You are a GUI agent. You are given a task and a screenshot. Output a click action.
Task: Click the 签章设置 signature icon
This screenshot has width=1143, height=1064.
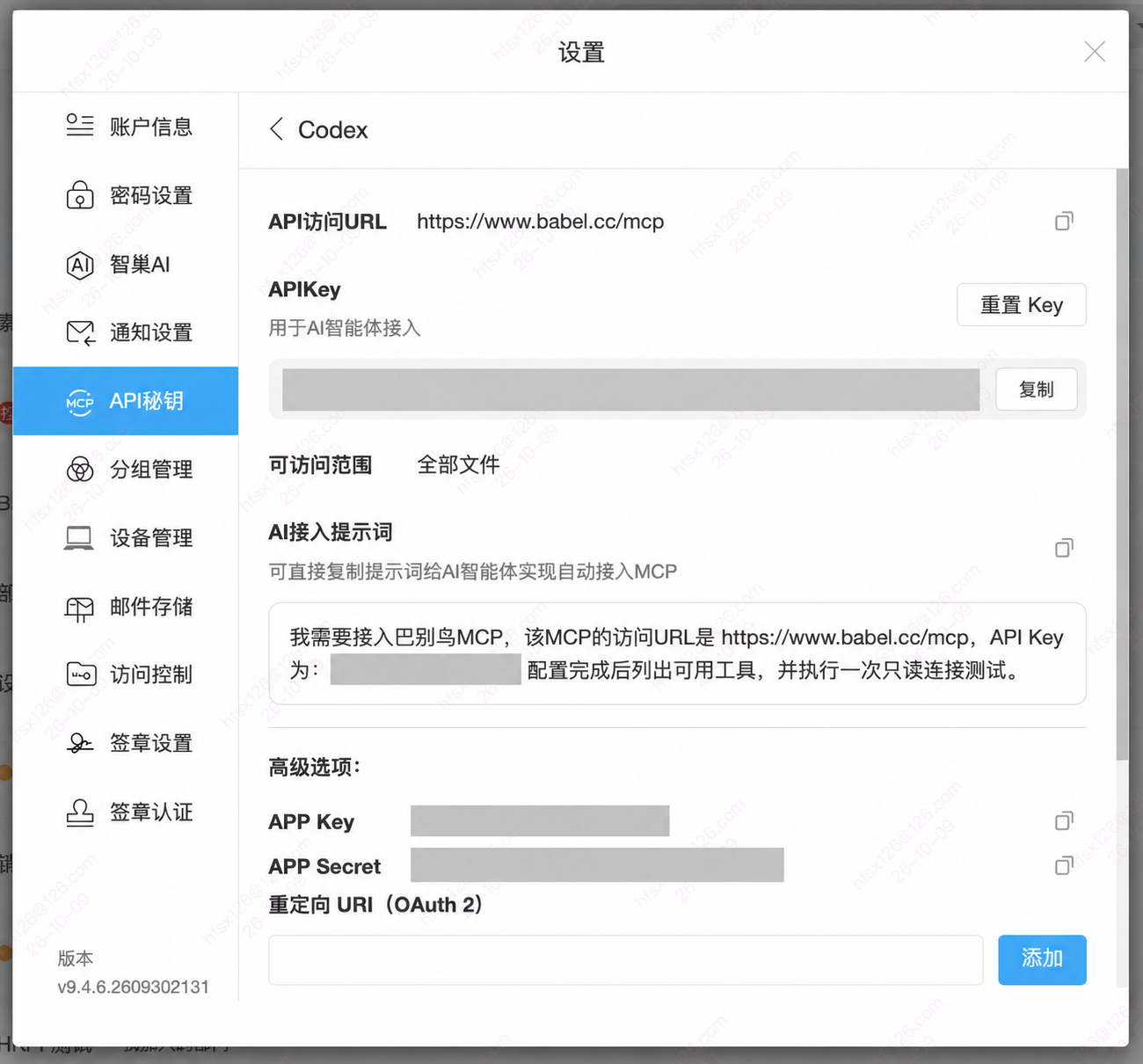coord(80,743)
